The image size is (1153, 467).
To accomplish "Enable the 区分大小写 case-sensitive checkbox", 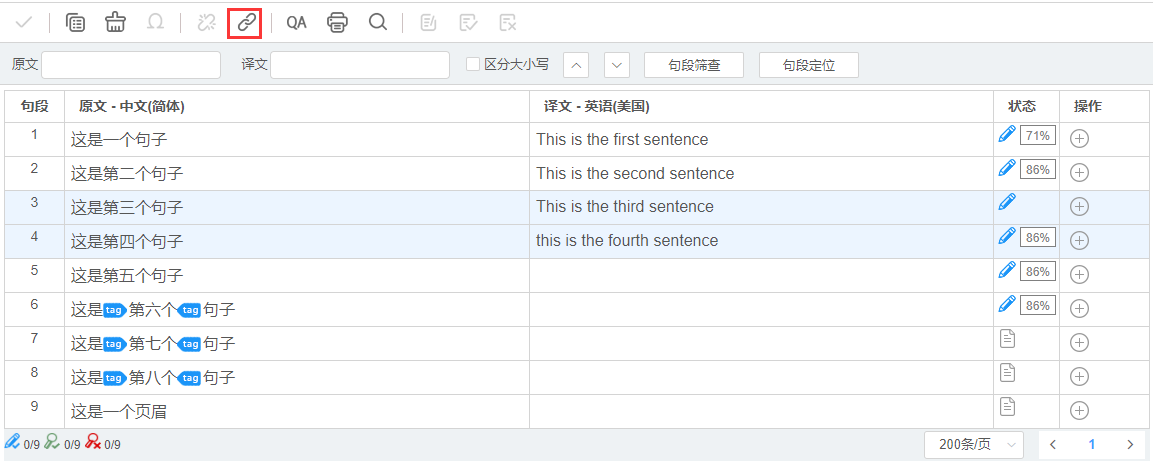I will click(473, 65).
